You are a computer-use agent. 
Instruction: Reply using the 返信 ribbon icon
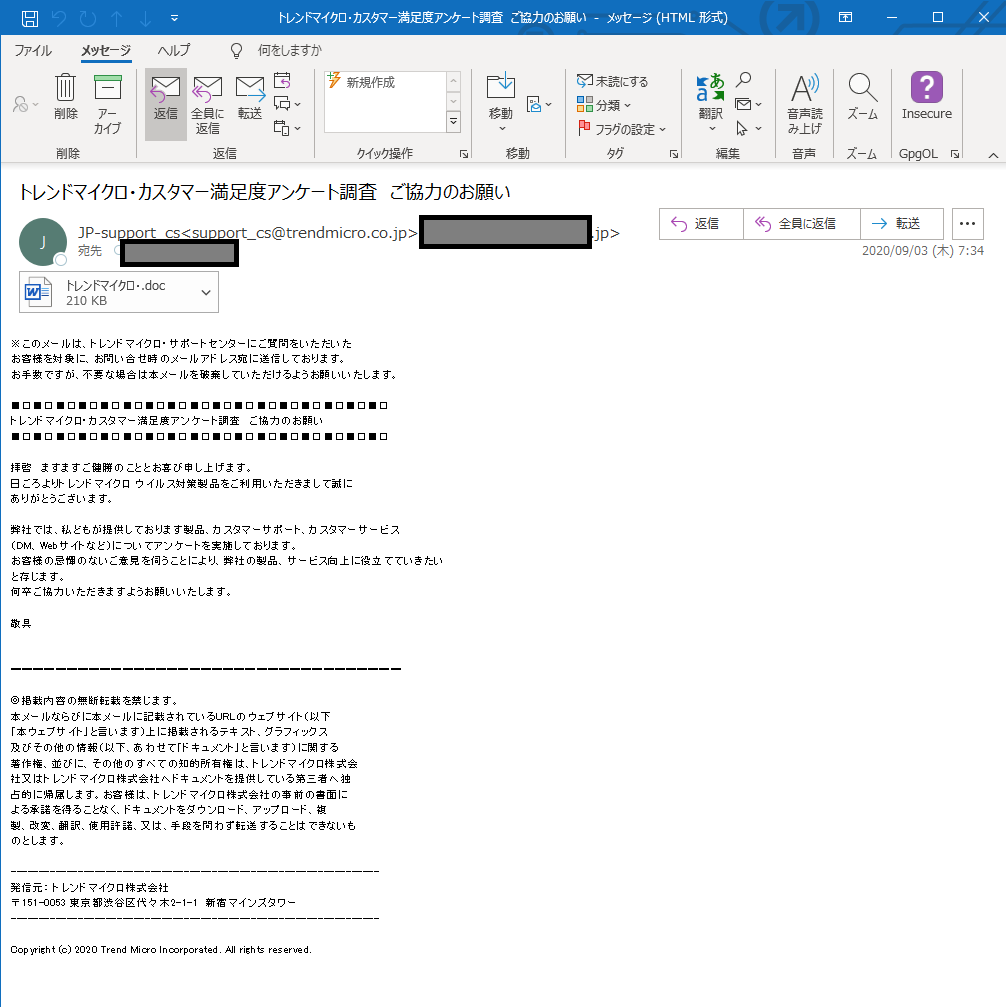coord(165,97)
